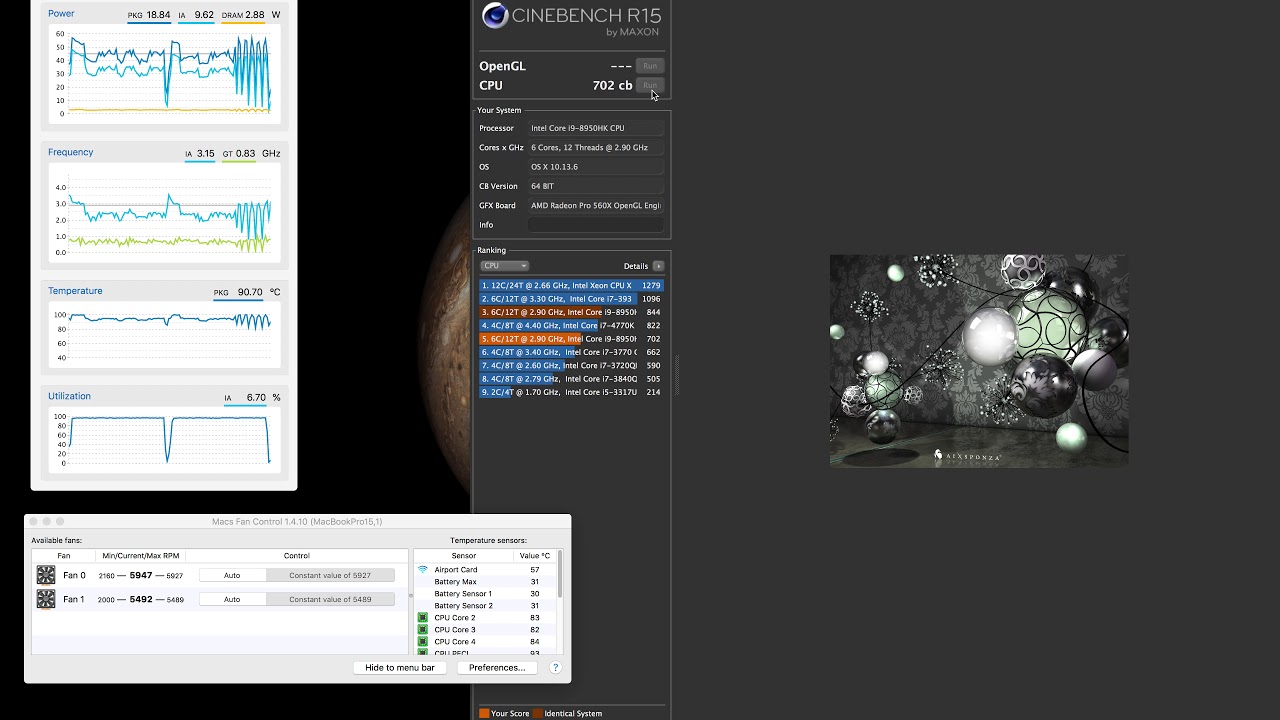The width and height of the screenshot is (1280, 720).
Task: Select ranking entry 6C/12T @ 3.30 GHz
Action: coord(571,299)
